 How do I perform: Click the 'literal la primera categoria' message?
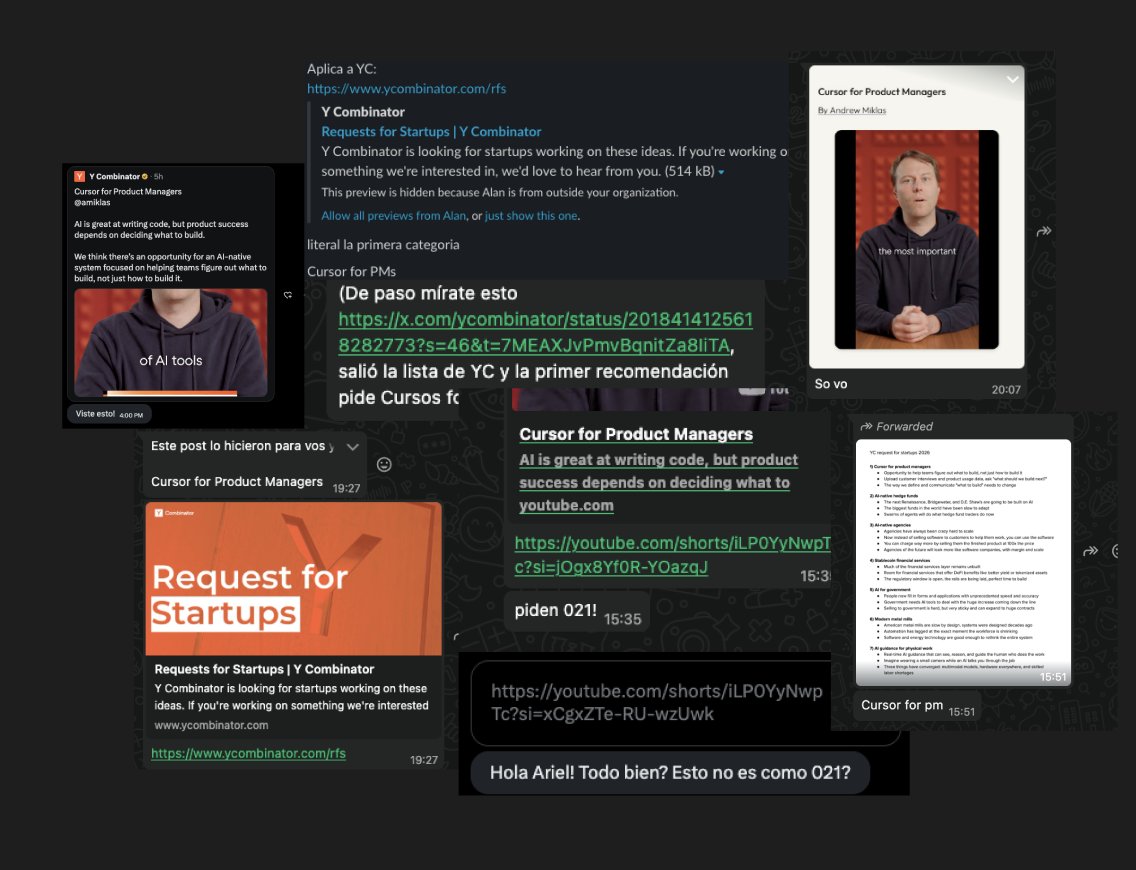tap(383, 244)
